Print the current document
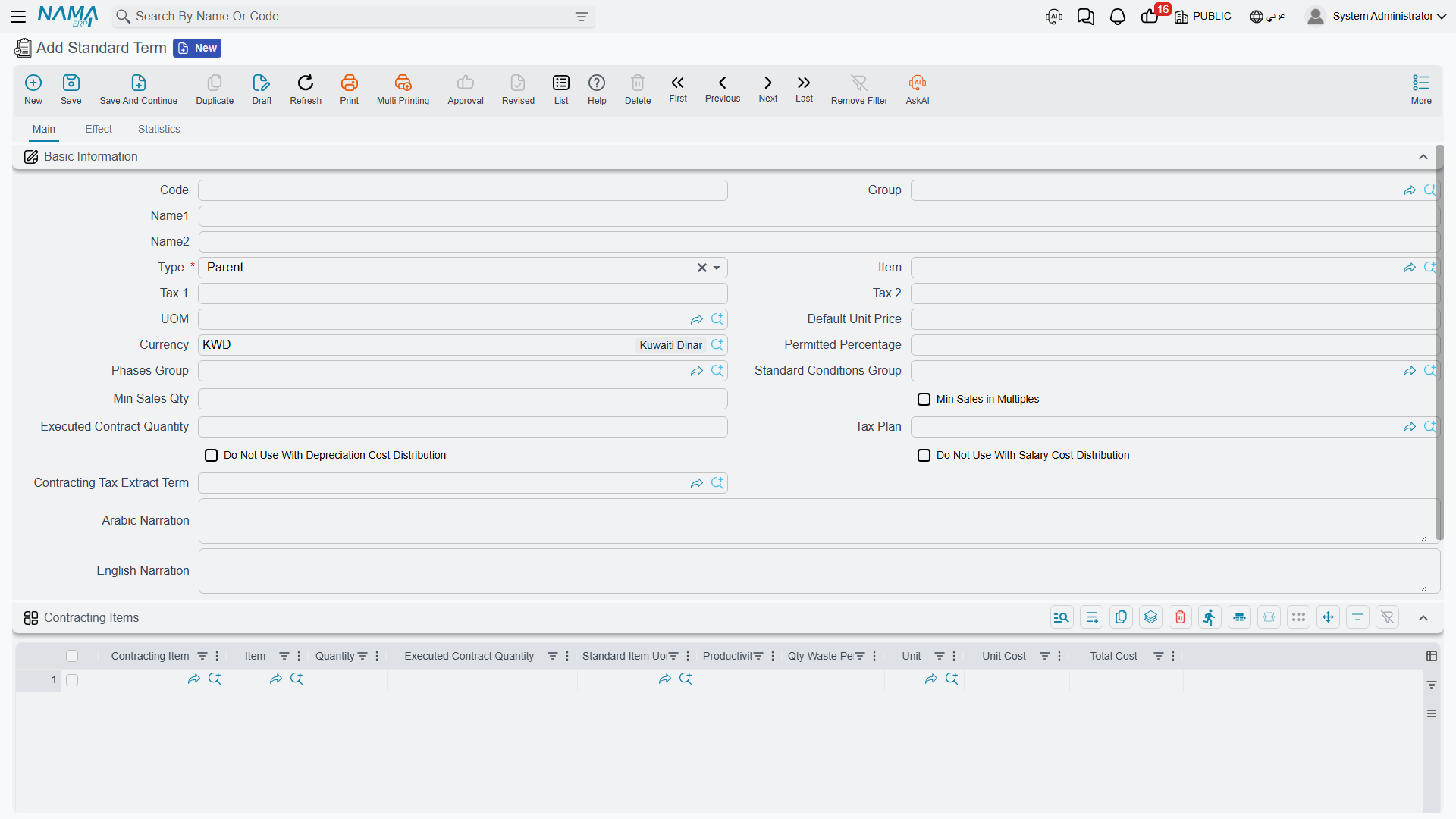Image resolution: width=1456 pixels, height=819 pixels. (x=350, y=89)
